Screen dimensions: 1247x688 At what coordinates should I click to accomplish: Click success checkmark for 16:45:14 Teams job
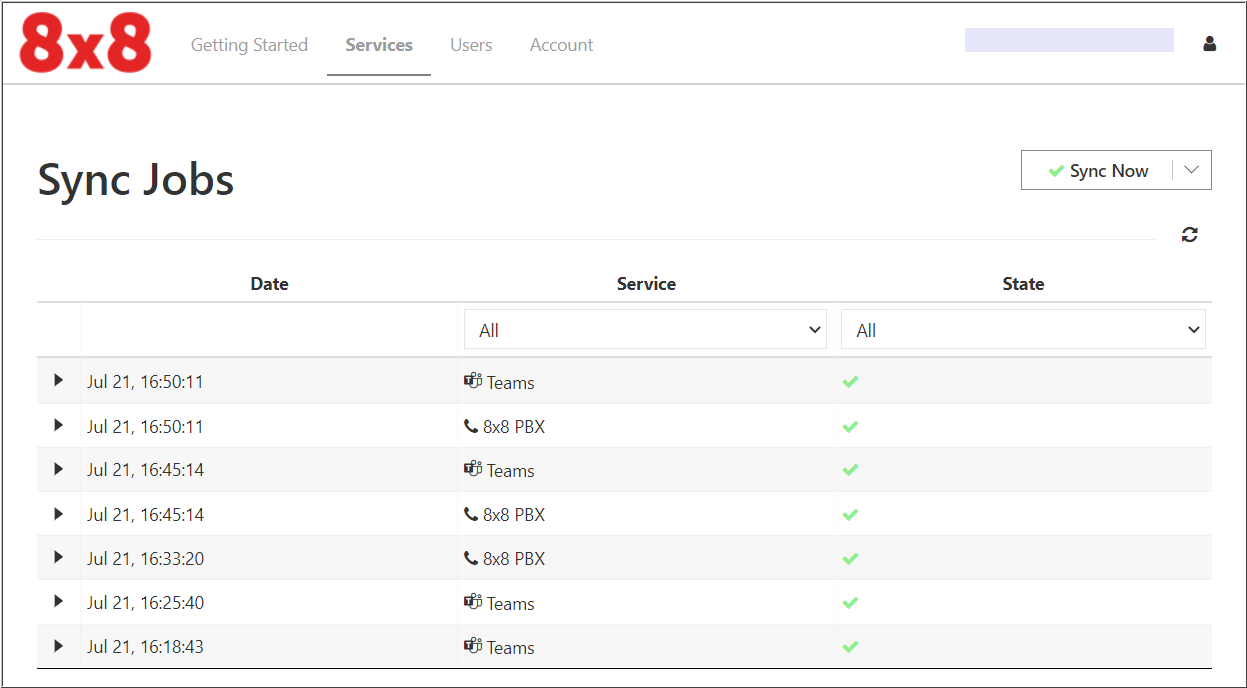pos(850,470)
